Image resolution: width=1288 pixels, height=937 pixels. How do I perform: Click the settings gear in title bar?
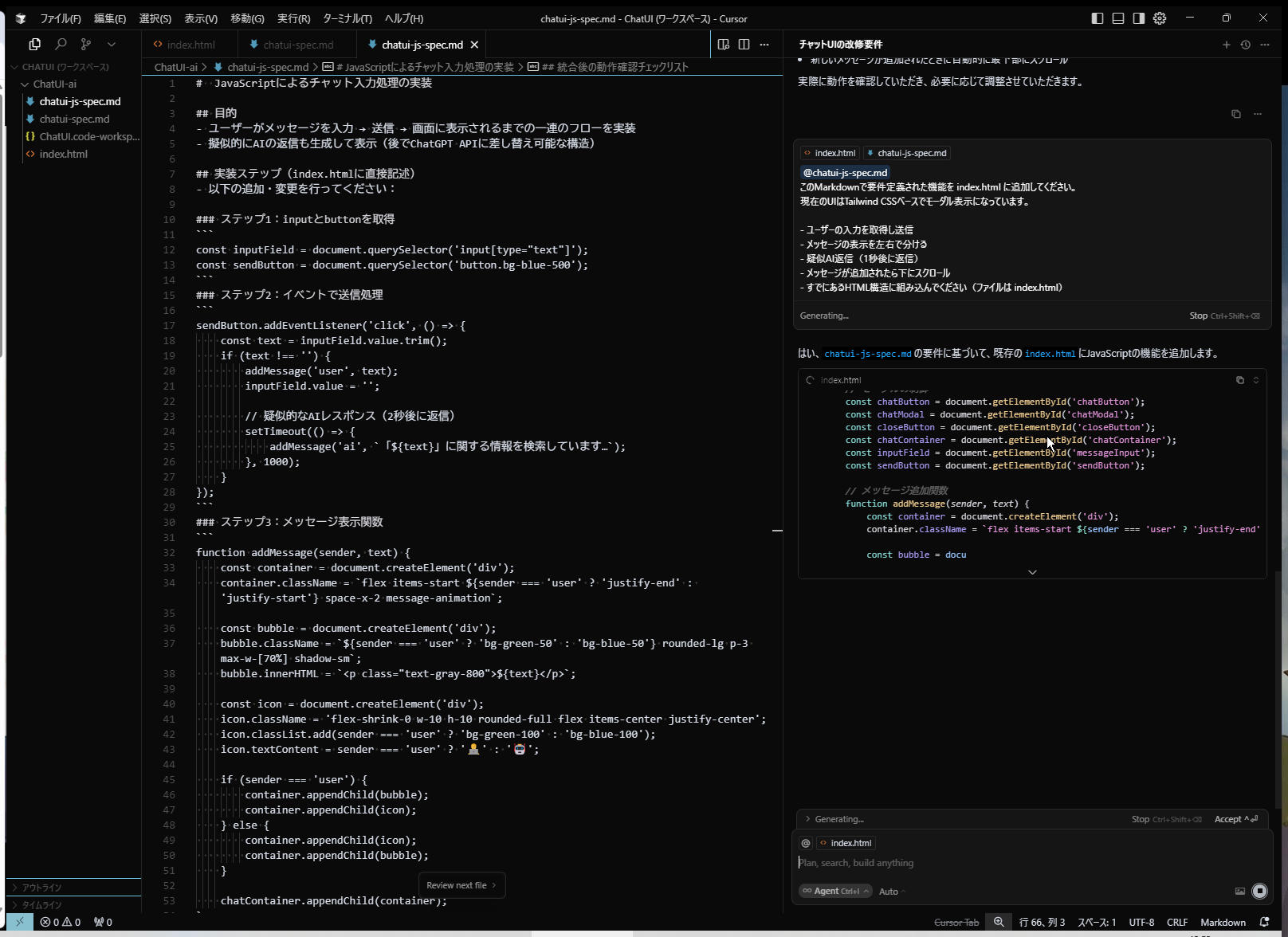(x=1160, y=18)
